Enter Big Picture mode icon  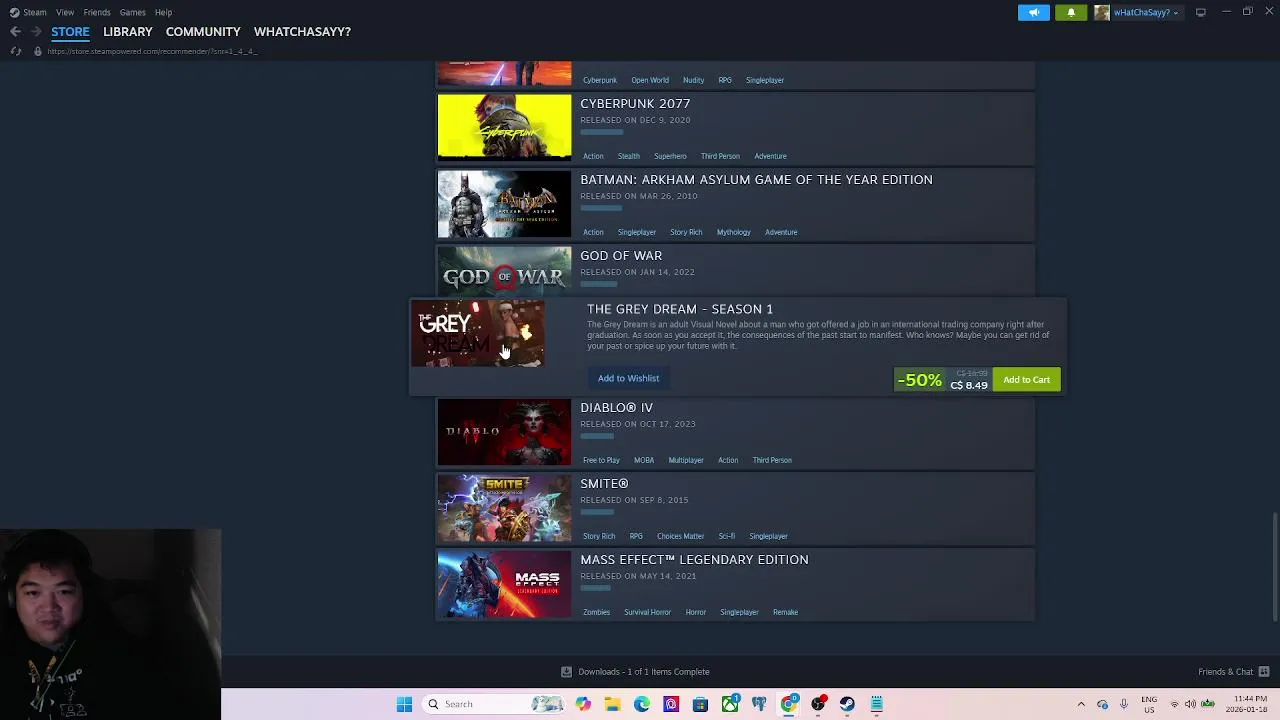[1201, 12]
